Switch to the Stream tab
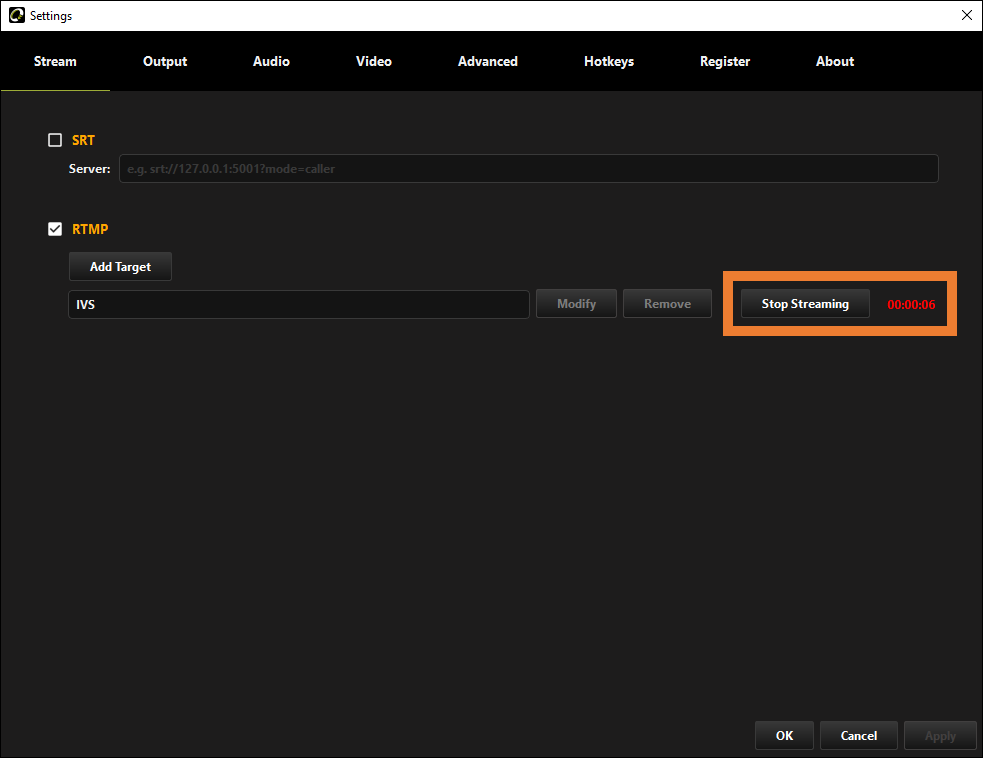Screen dimensions: 983x758 55,61
